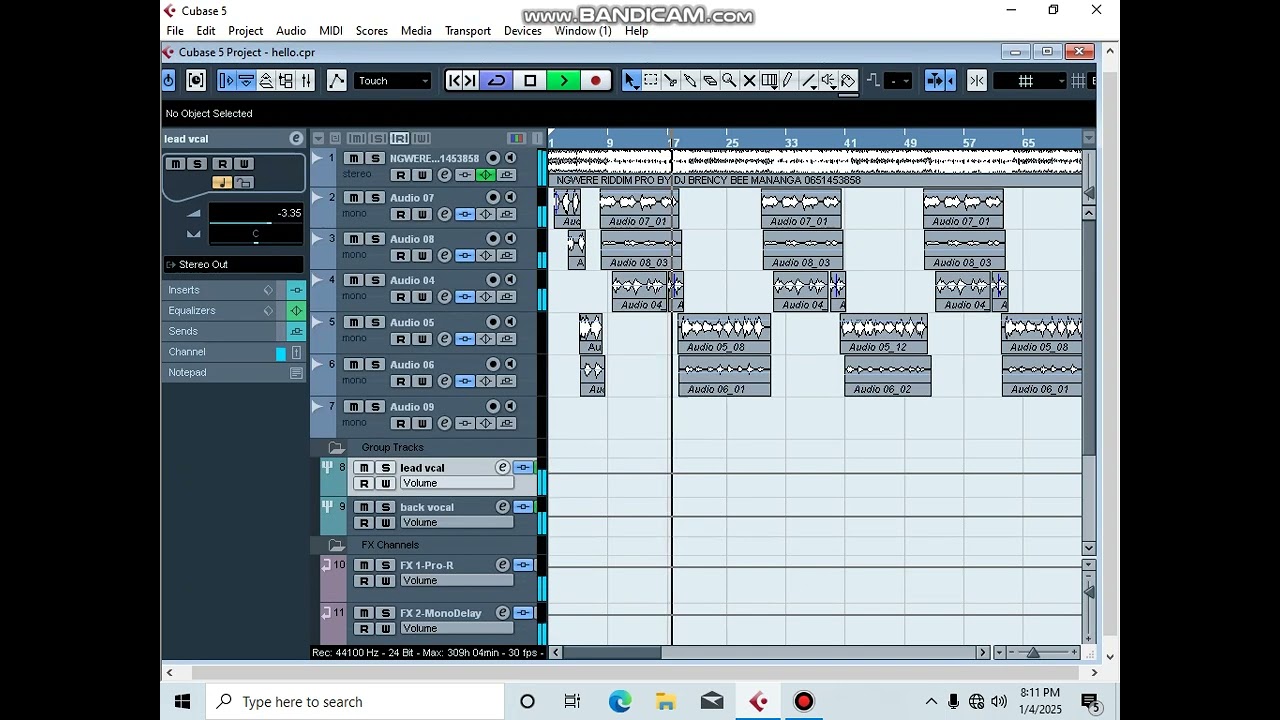Go to previous marker in transport
This screenshot has height=720, width=1280.
[454, 81]
